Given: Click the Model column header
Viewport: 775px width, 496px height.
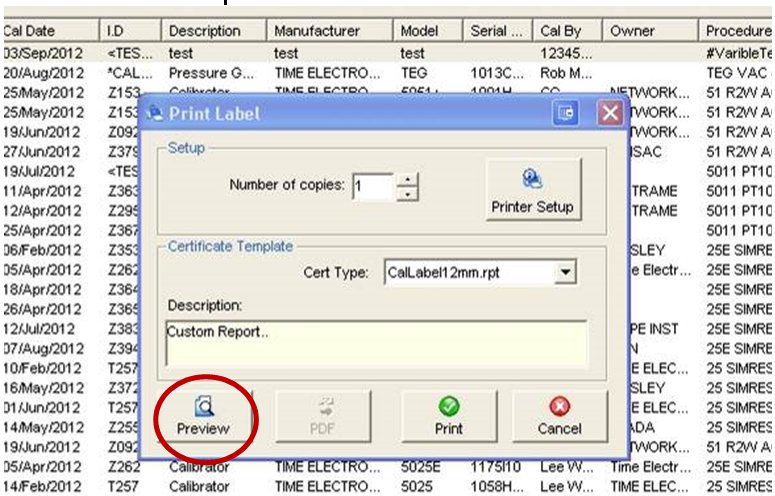Looking at the screenshot, I should point(427,31).
